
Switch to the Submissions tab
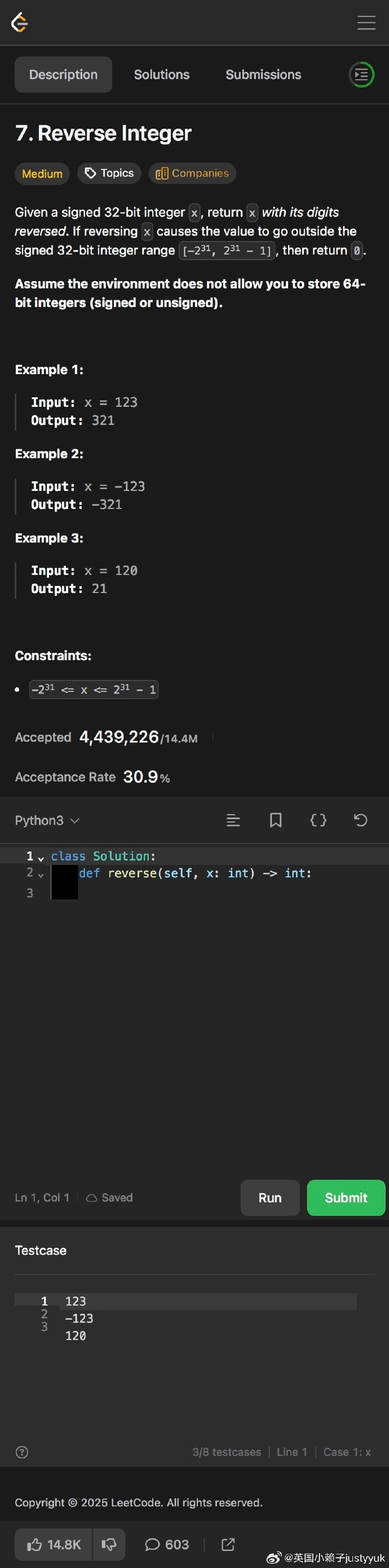click(x=263, y=74)
